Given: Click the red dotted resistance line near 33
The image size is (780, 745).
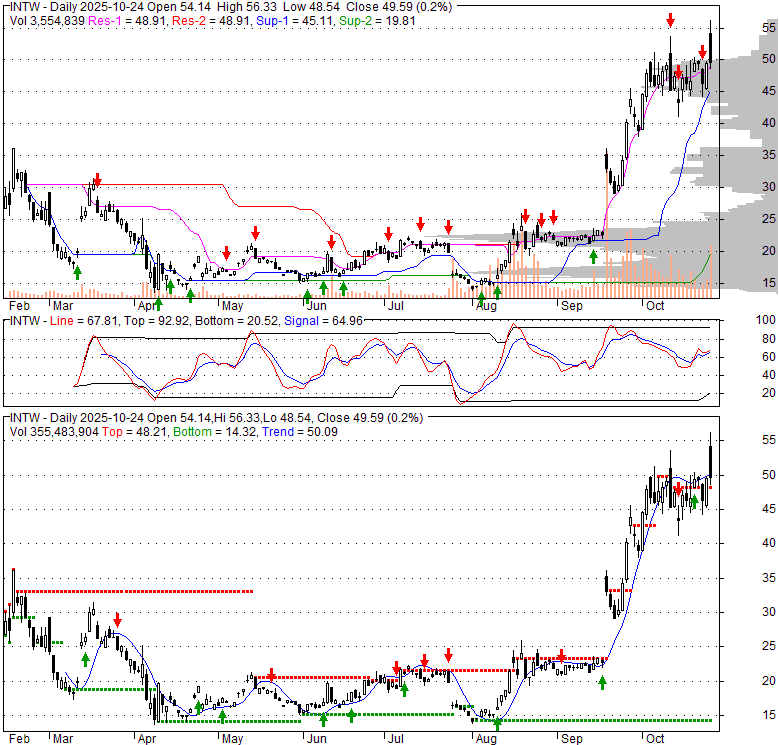Looking at the screenshot, I should point(140,591).
